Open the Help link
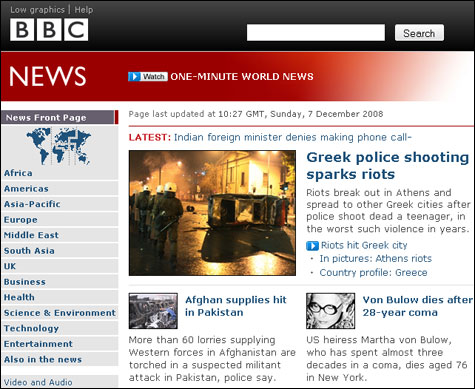 84,10
